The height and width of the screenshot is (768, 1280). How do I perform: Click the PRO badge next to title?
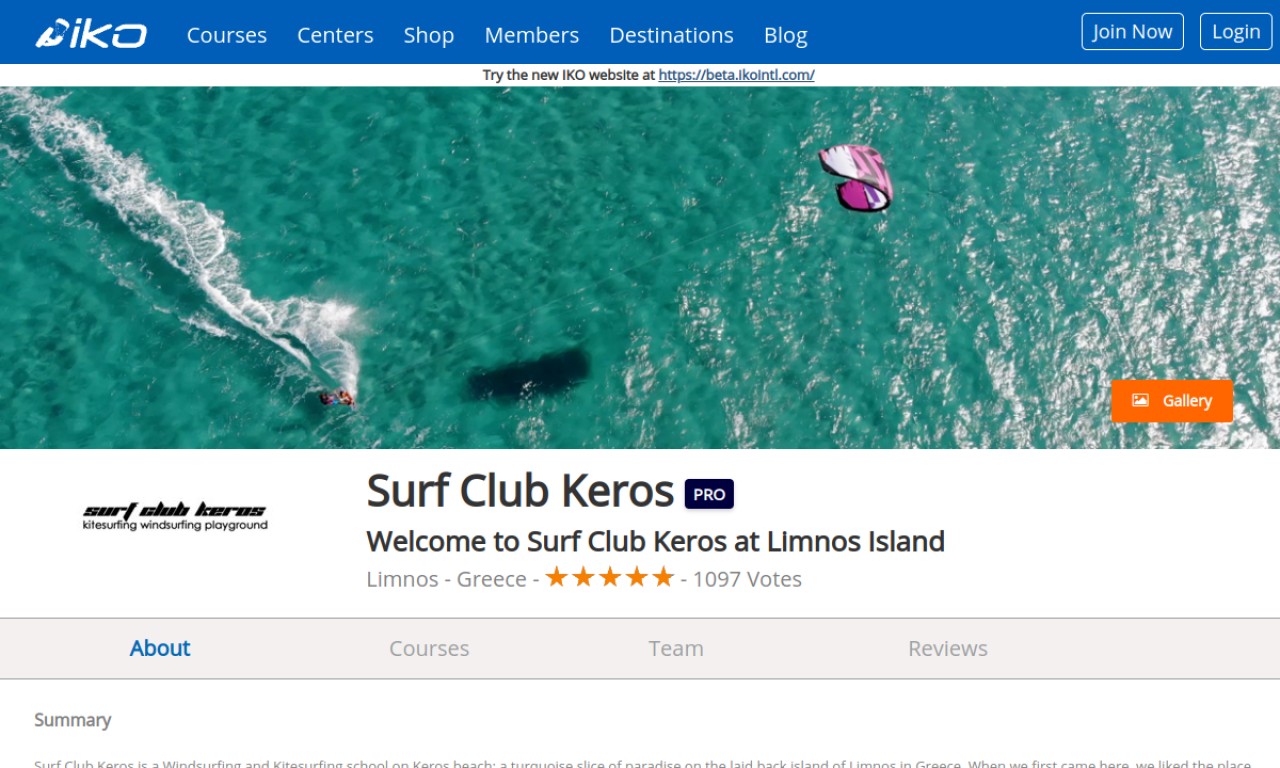coord(709,494)
